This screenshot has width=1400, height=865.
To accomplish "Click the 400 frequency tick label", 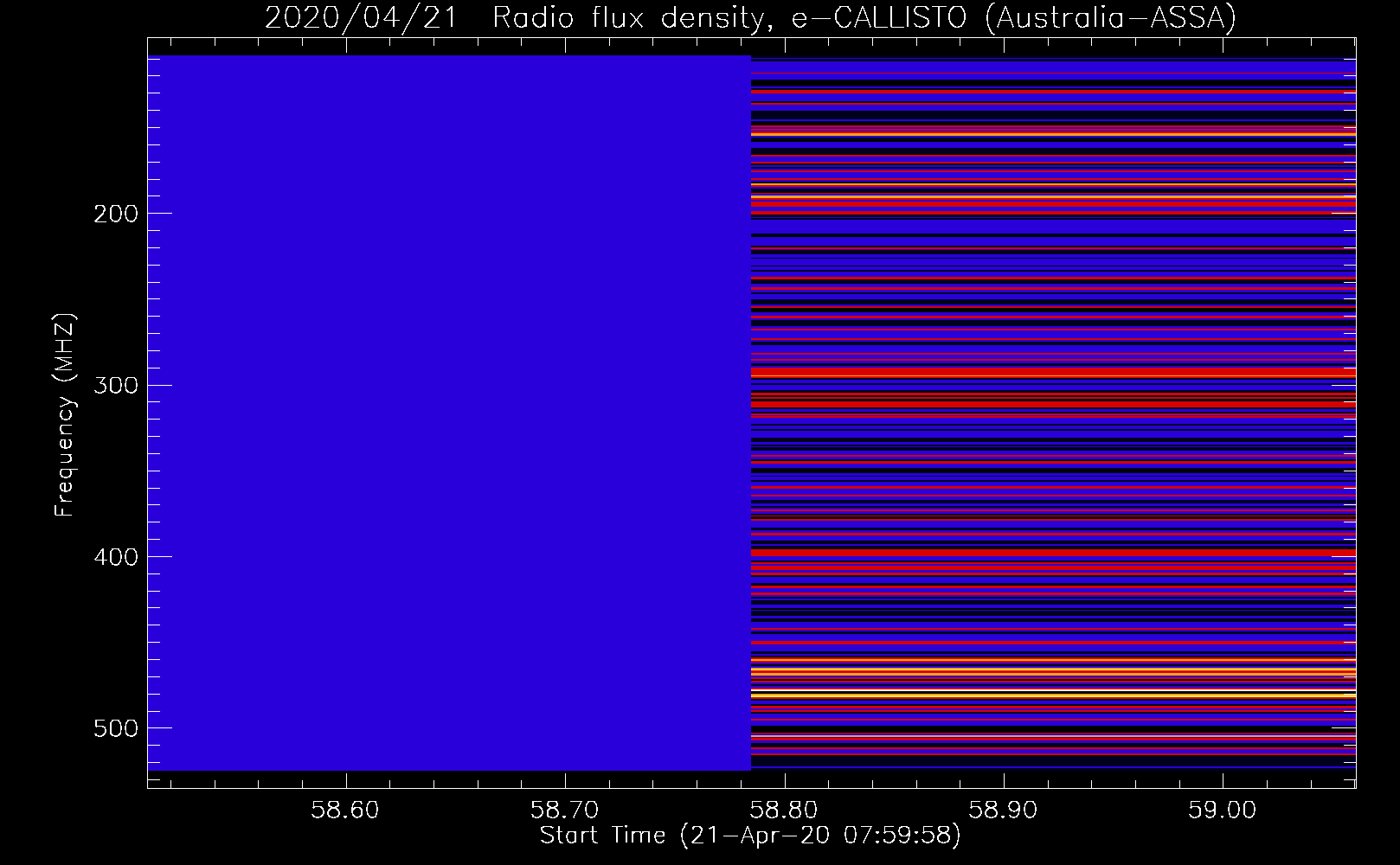I will pos(115,557).
